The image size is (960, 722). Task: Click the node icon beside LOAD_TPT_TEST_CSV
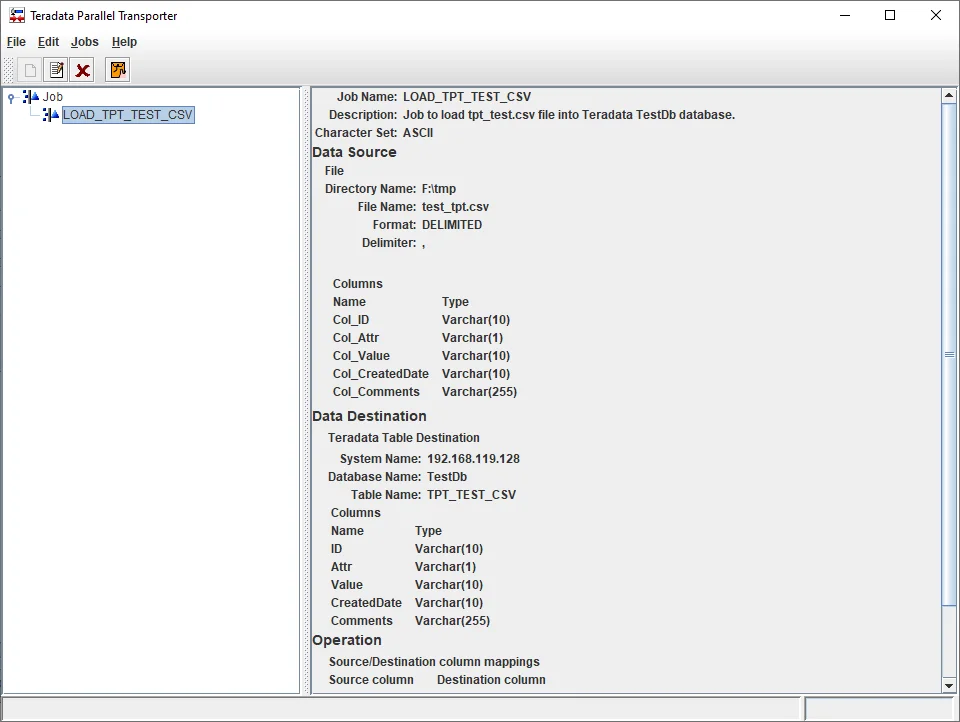click(49, 114)
